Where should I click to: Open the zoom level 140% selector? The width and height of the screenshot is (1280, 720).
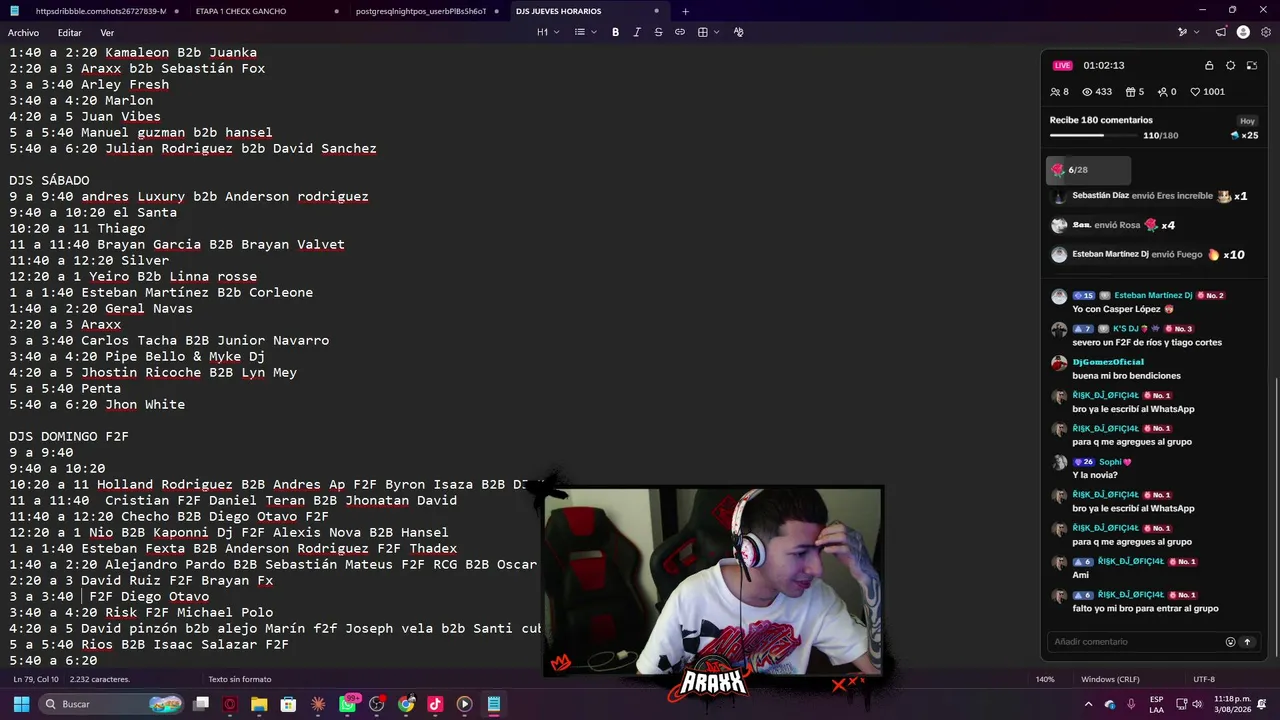(1045, 680)
